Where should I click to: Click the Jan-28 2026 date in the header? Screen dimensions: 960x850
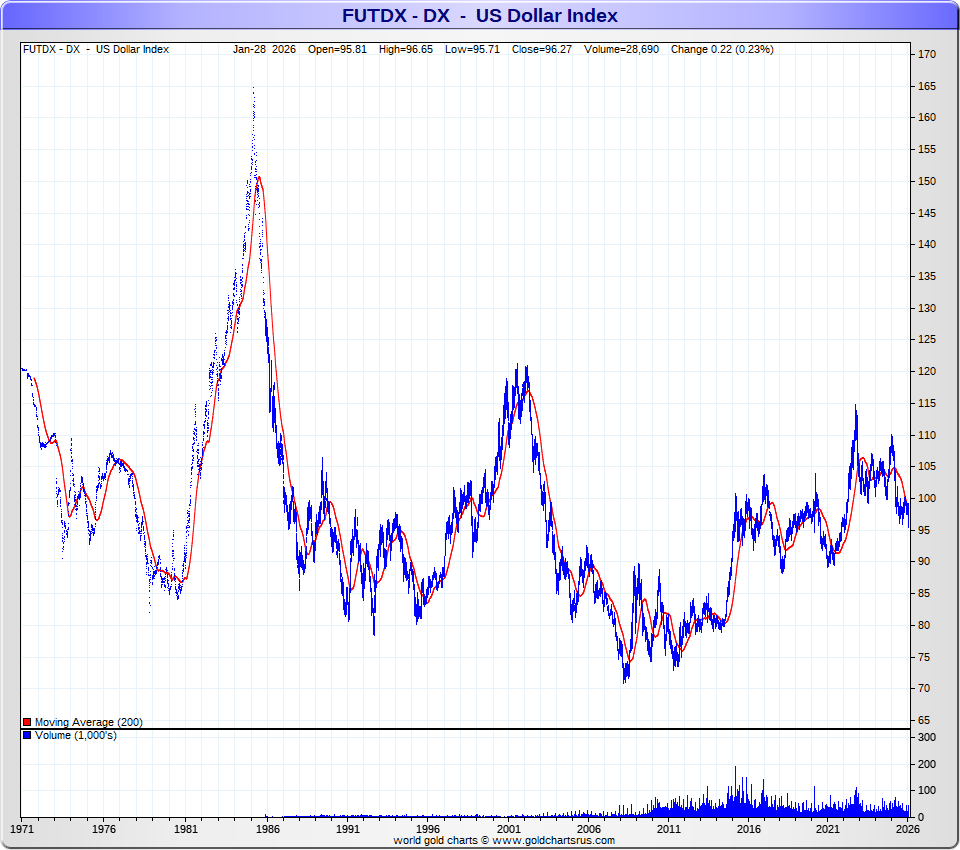point(265,49)
